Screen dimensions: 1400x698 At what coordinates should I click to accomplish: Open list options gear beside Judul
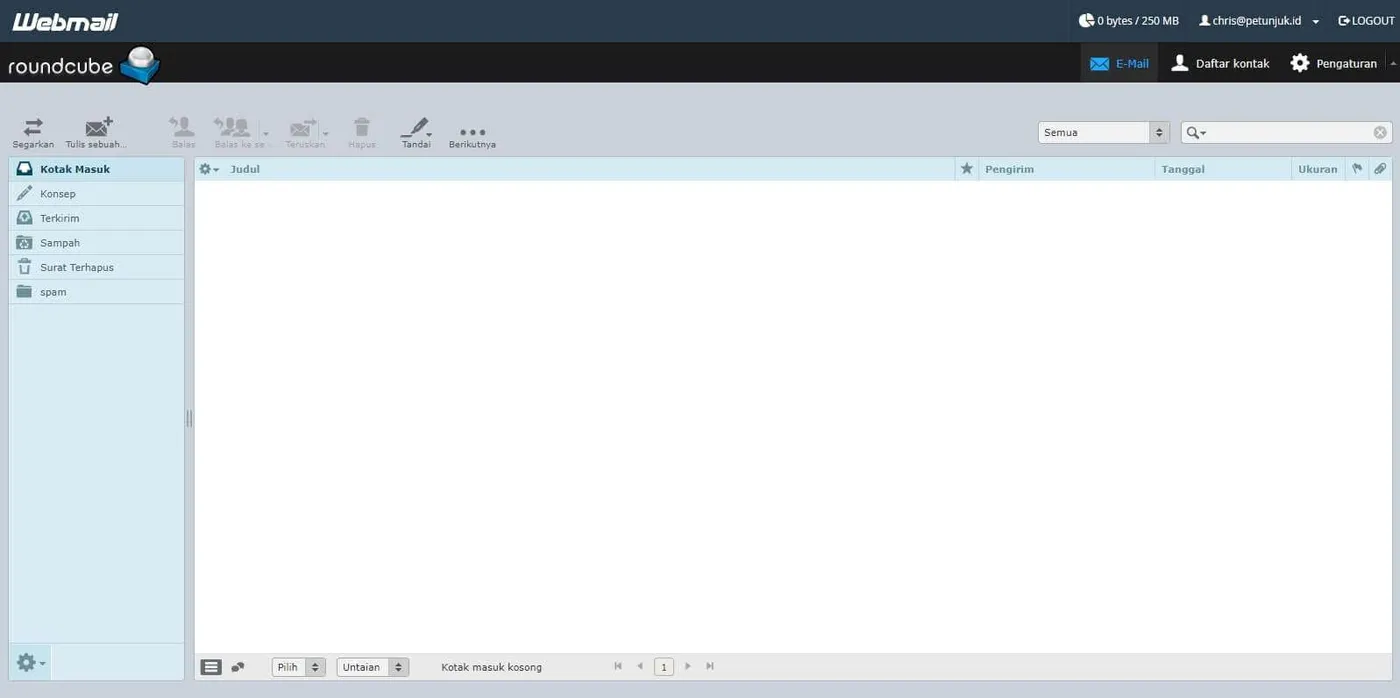[x=209, y=169]
